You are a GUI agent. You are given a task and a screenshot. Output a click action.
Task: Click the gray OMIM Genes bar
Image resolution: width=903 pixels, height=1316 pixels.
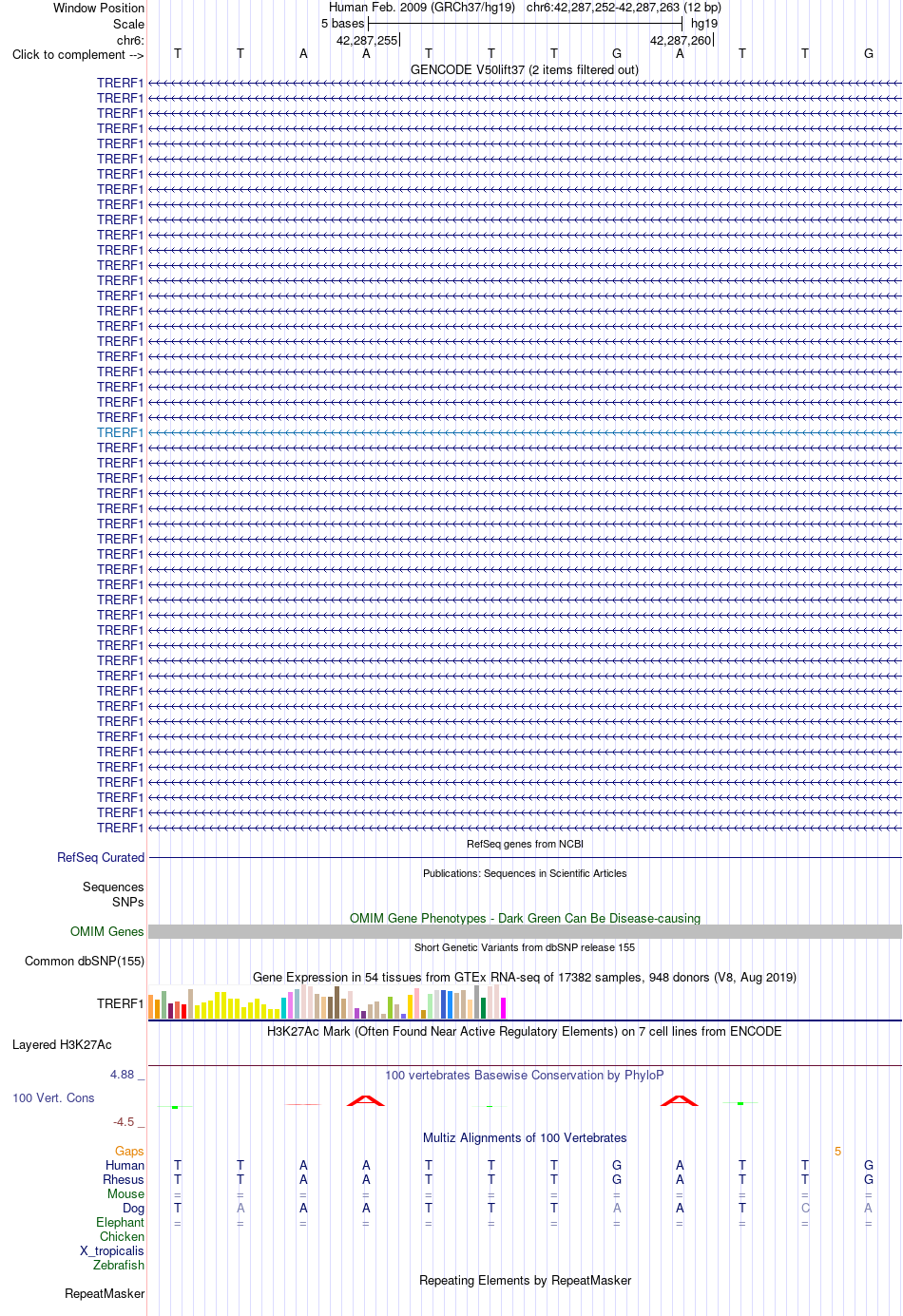[x=525, y=932]
